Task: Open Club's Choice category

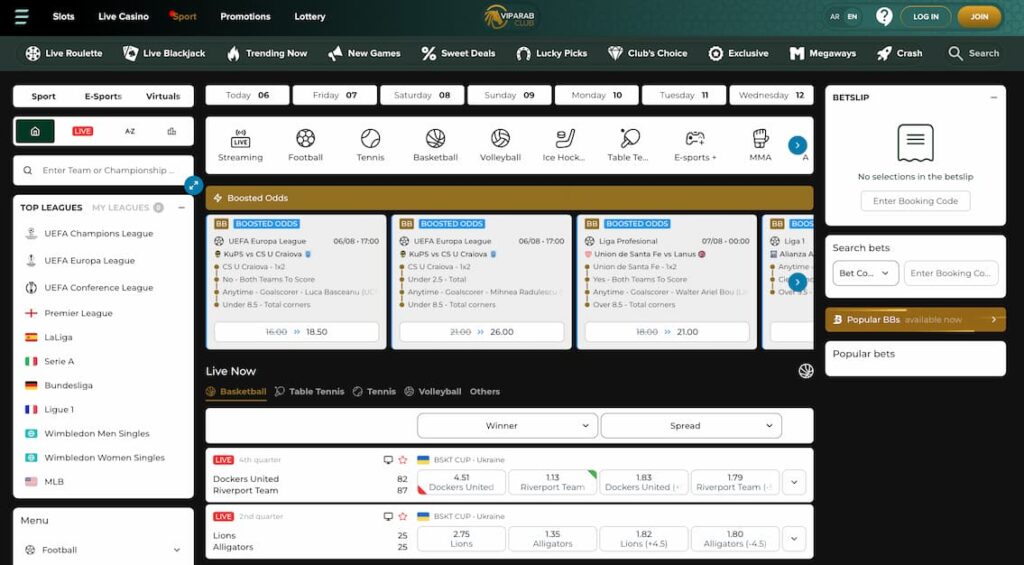Action: point(647,54)
